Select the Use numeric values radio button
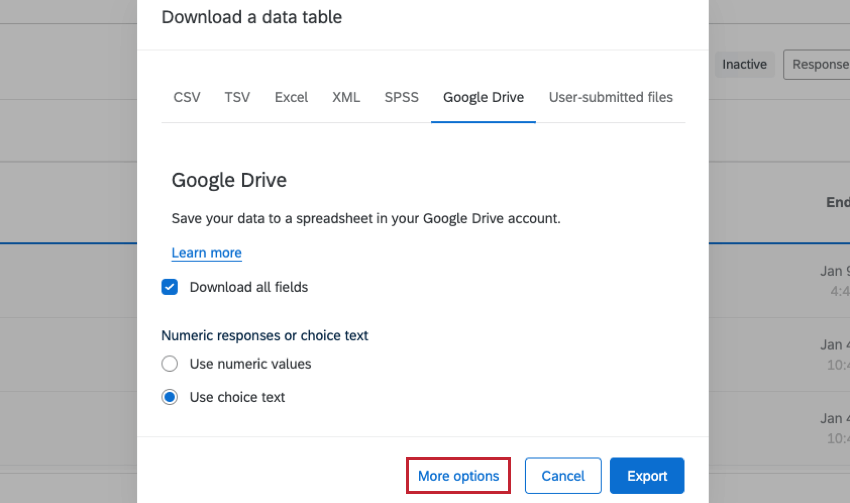 [x=170, y=364]
